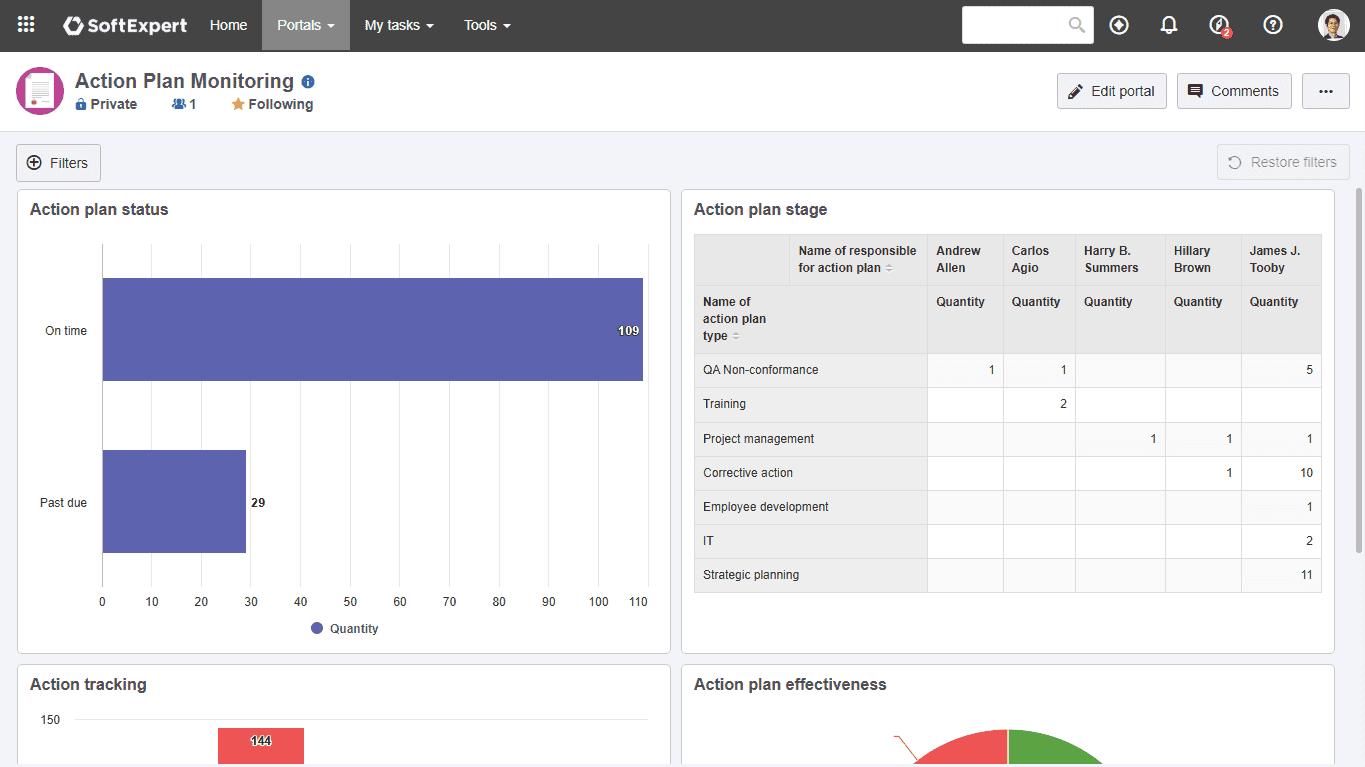Click the Edit portal button

1112,91
